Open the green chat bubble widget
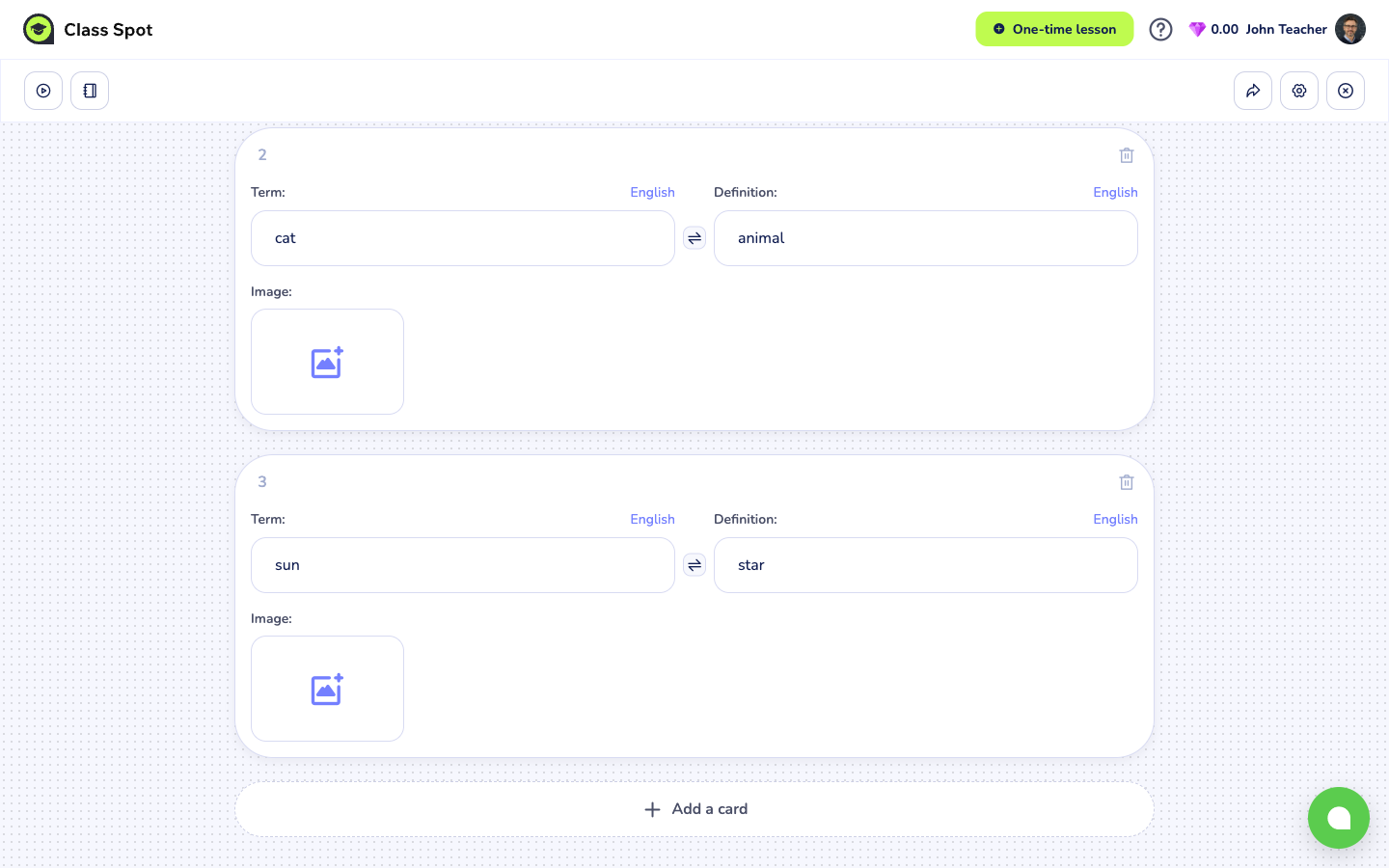The height and width of the screenshot is (868, 1389). point(1339,818)
